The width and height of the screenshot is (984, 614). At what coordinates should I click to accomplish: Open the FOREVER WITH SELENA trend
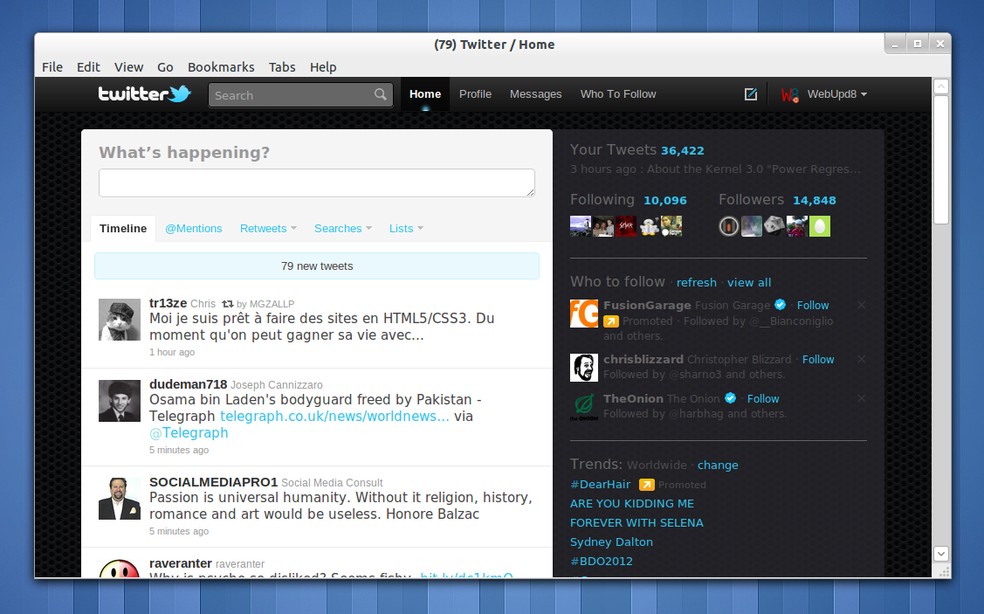636,523
